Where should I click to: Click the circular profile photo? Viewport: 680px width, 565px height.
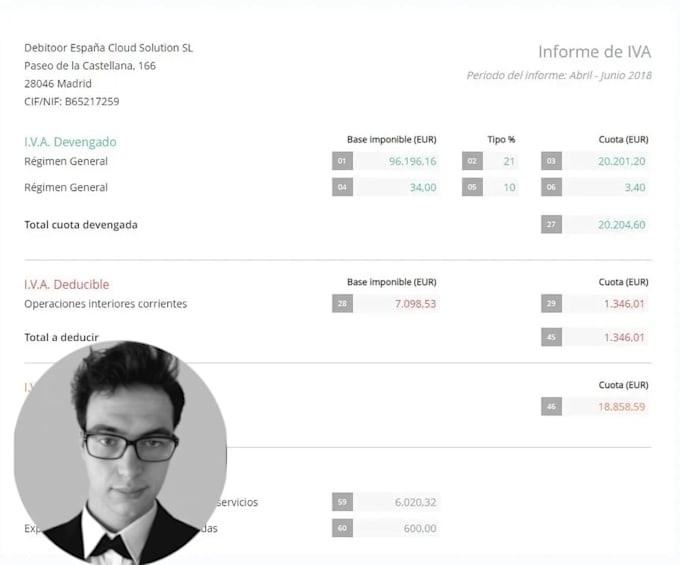[120, 451]
